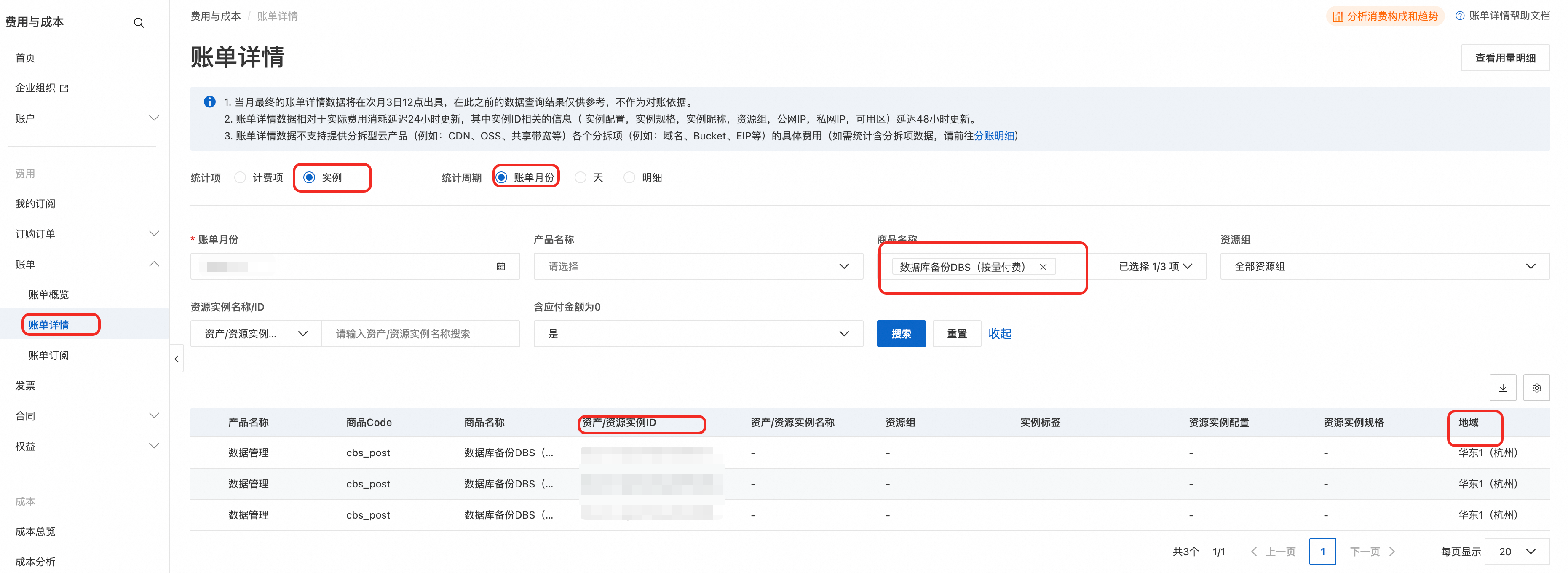Viewport: 1568px width, 573px height.
Task: Click the sidebar search magnifier icon
Action: (x=139, y=22)
